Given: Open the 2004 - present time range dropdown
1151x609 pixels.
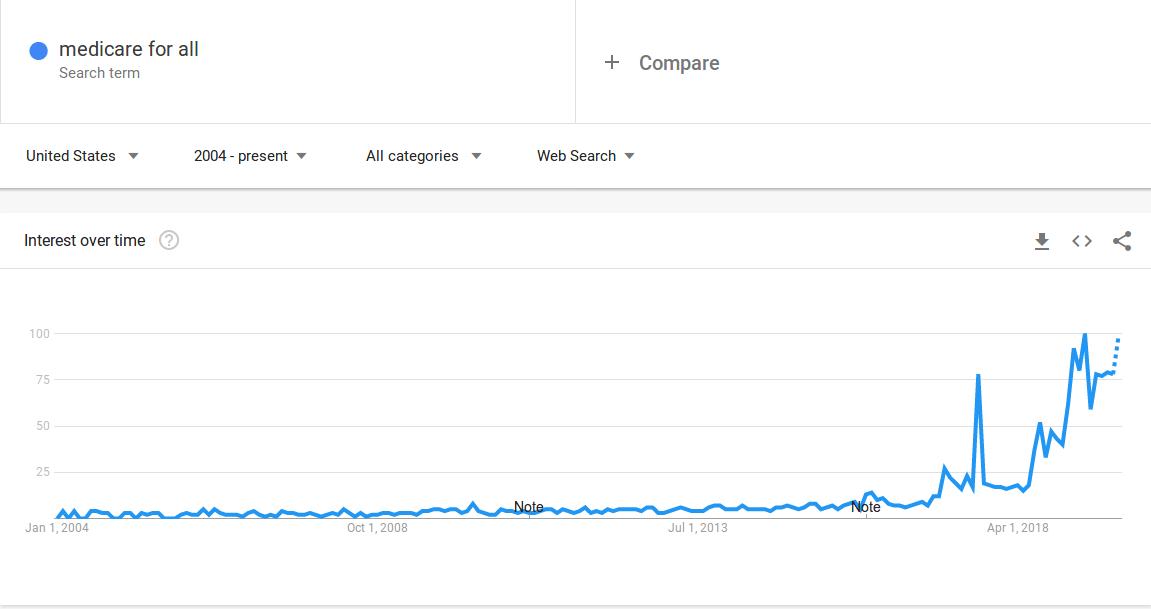Looking at the screenshot, I should [250, 156].
